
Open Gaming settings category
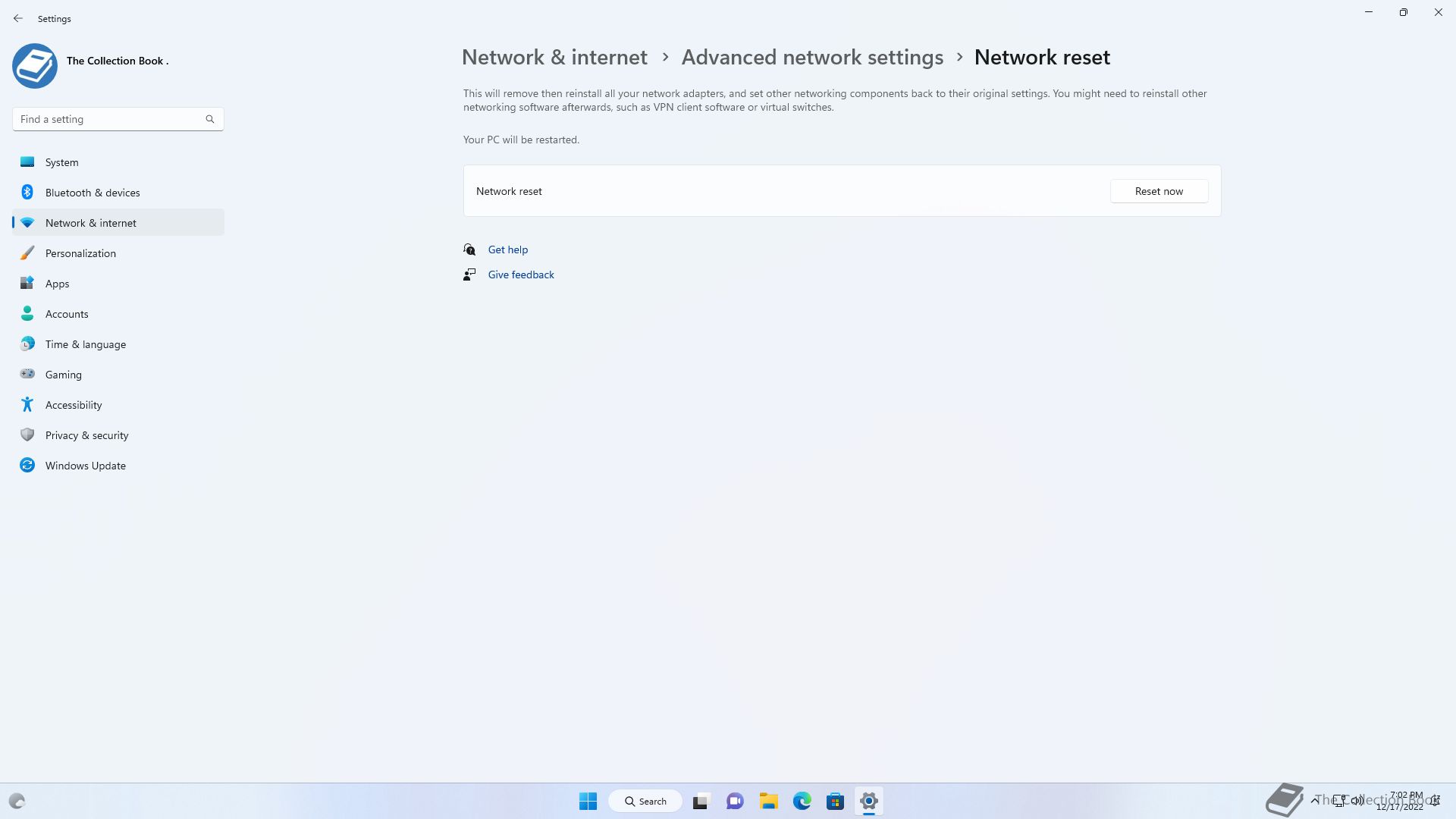tap(118, 375)
